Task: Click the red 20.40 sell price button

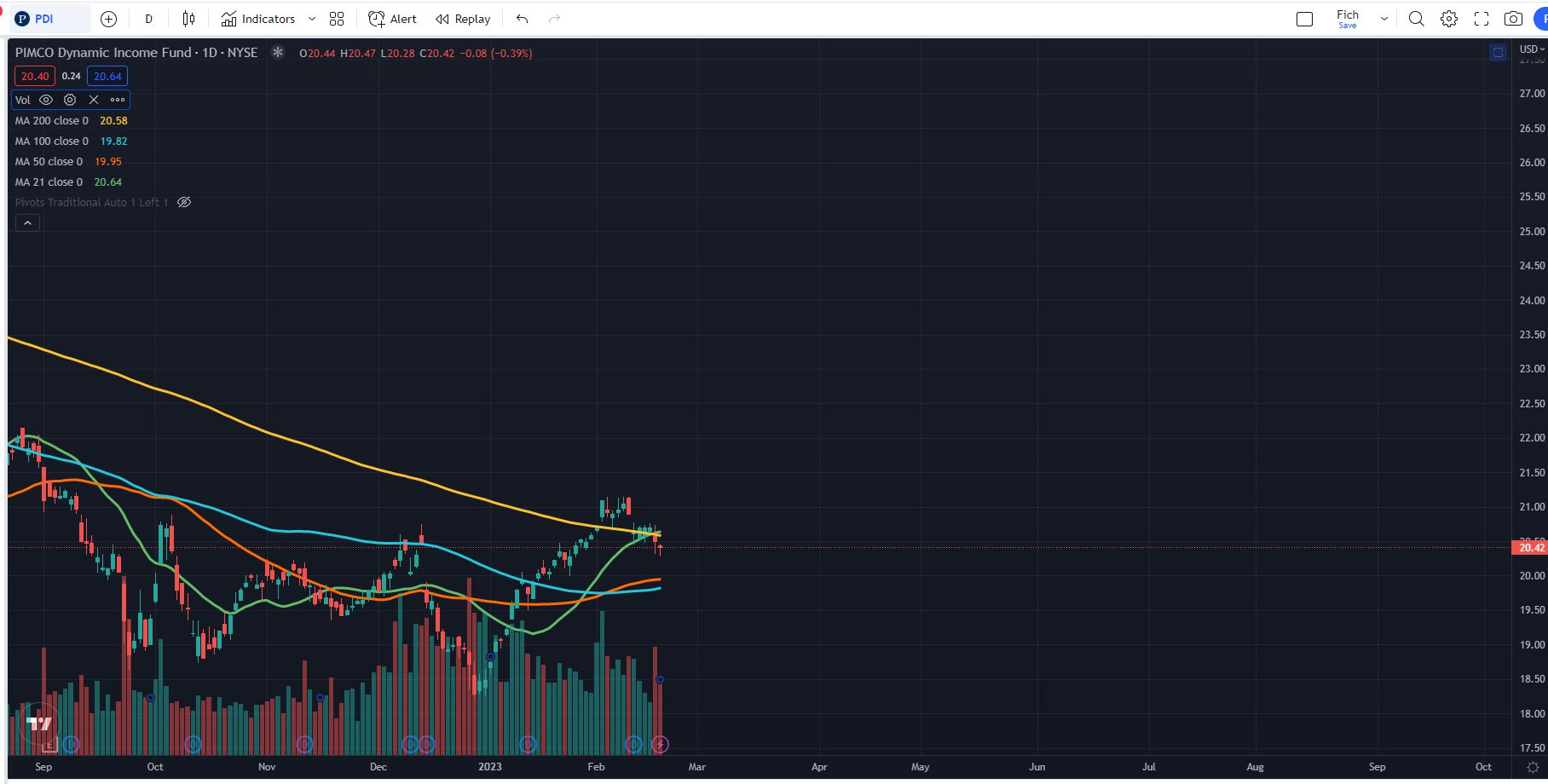Action: tap(35, 76)
